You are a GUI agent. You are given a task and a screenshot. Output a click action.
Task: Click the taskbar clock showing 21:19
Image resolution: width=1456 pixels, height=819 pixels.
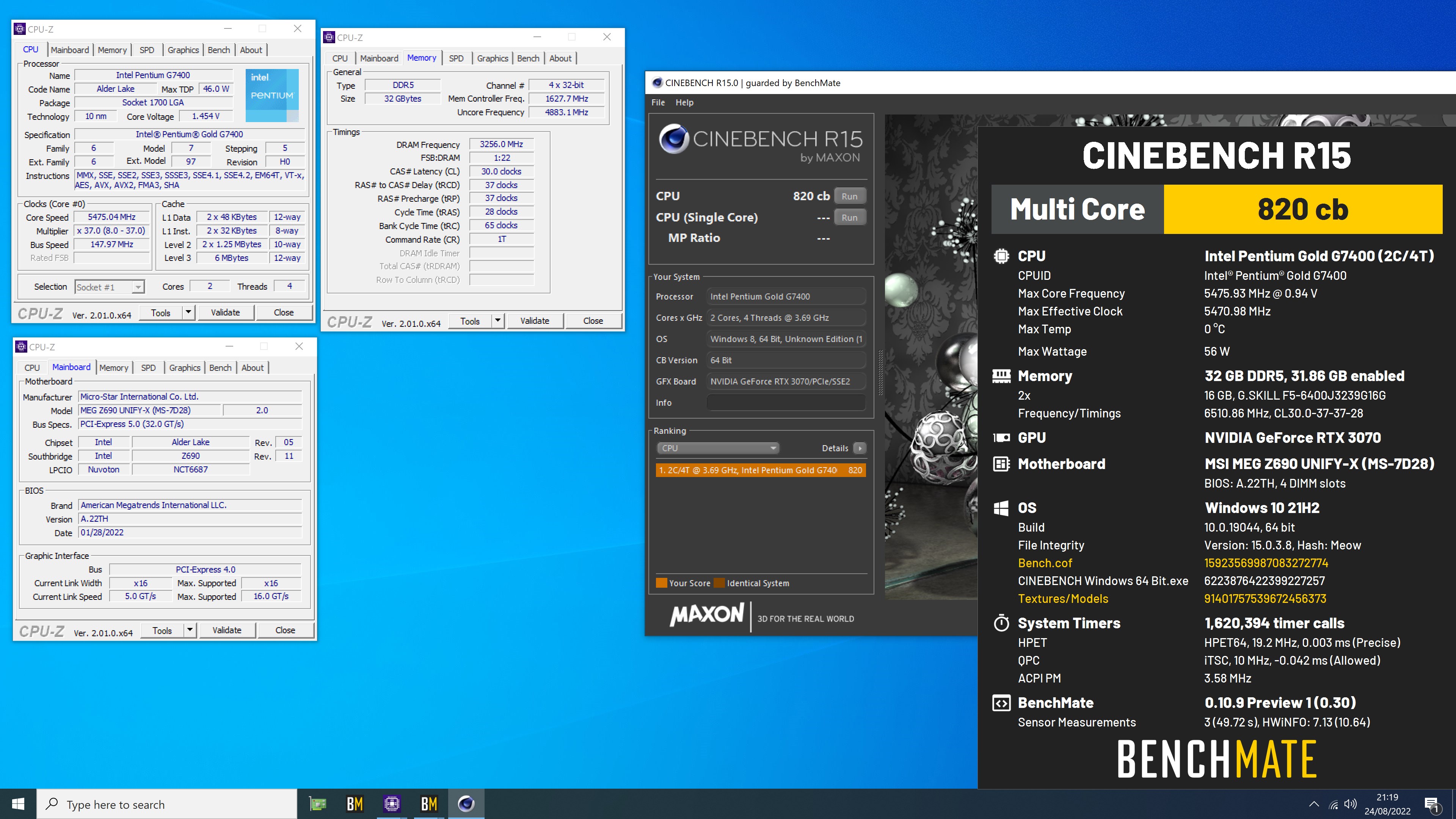1387,804
